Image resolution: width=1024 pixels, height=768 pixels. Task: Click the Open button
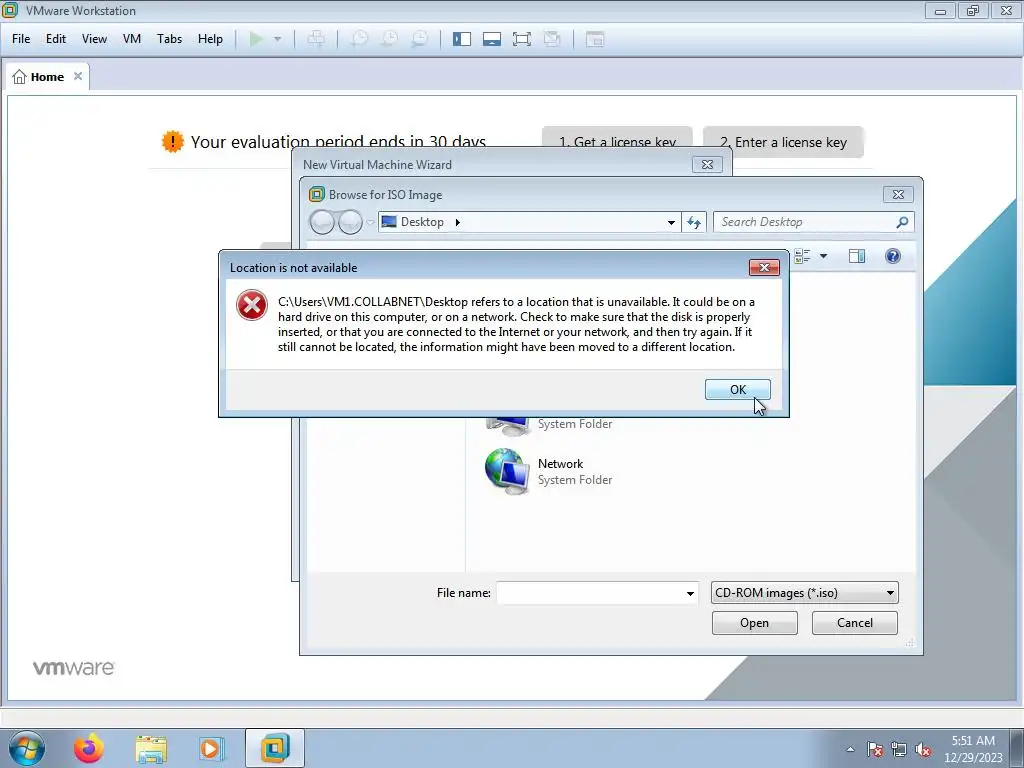pos(754,623)
